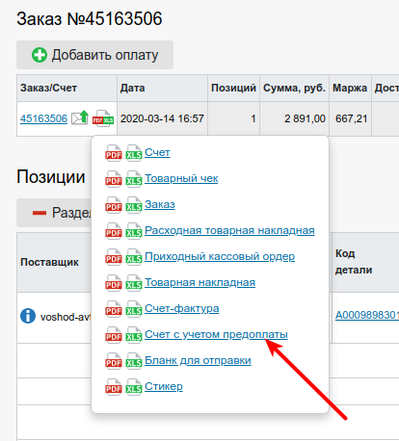
Task: Open the Товарная накладная link
Action: pos(200,282)
